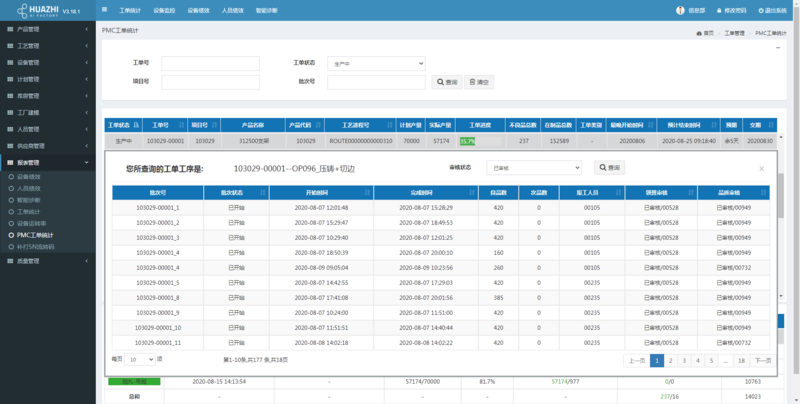Click the 信息部 user avatar
This screenshot has width=800, height=404.
(x=678, y=10)
